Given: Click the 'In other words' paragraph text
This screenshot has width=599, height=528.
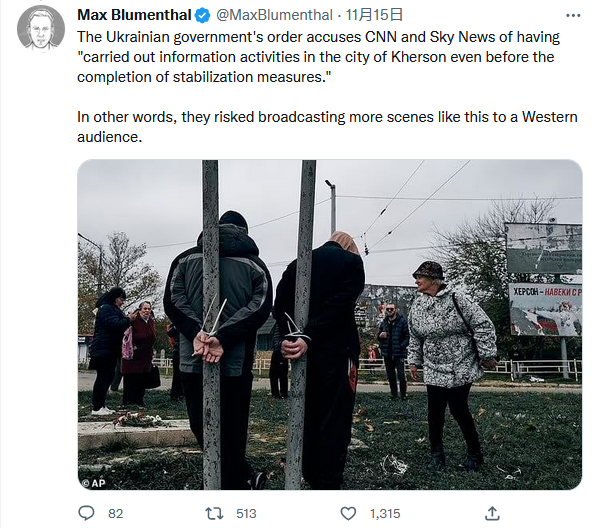Looking at the screenshot, I should [327, 127].
